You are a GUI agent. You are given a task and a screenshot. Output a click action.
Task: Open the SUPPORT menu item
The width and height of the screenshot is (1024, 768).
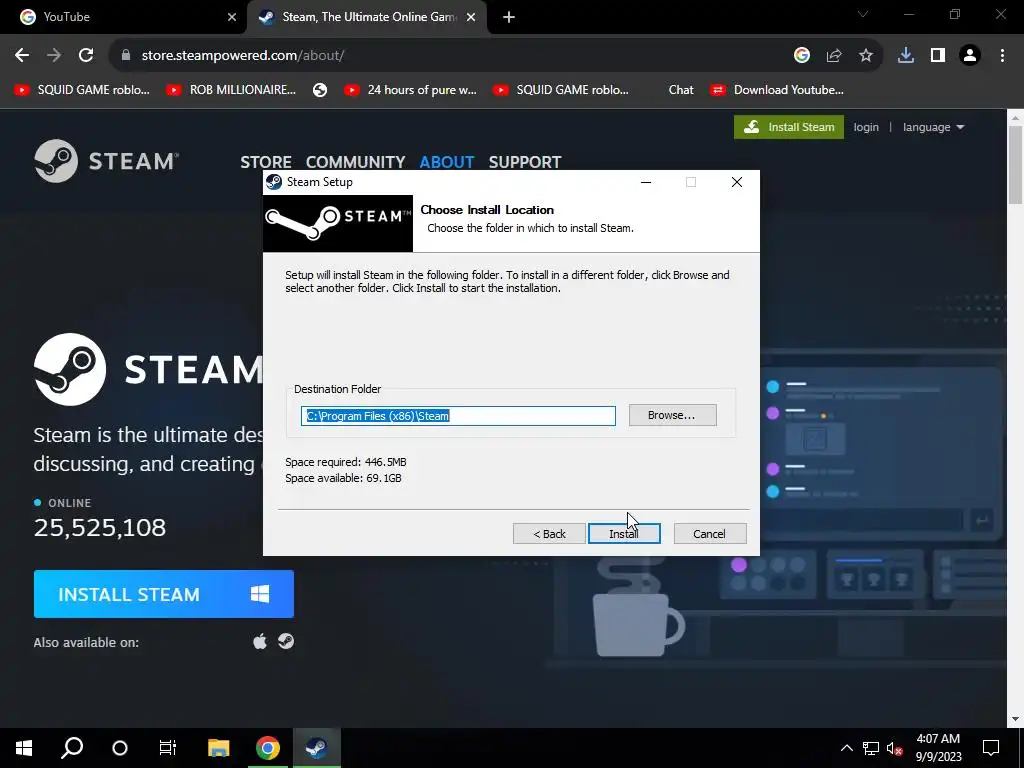[x=525, y=162]
